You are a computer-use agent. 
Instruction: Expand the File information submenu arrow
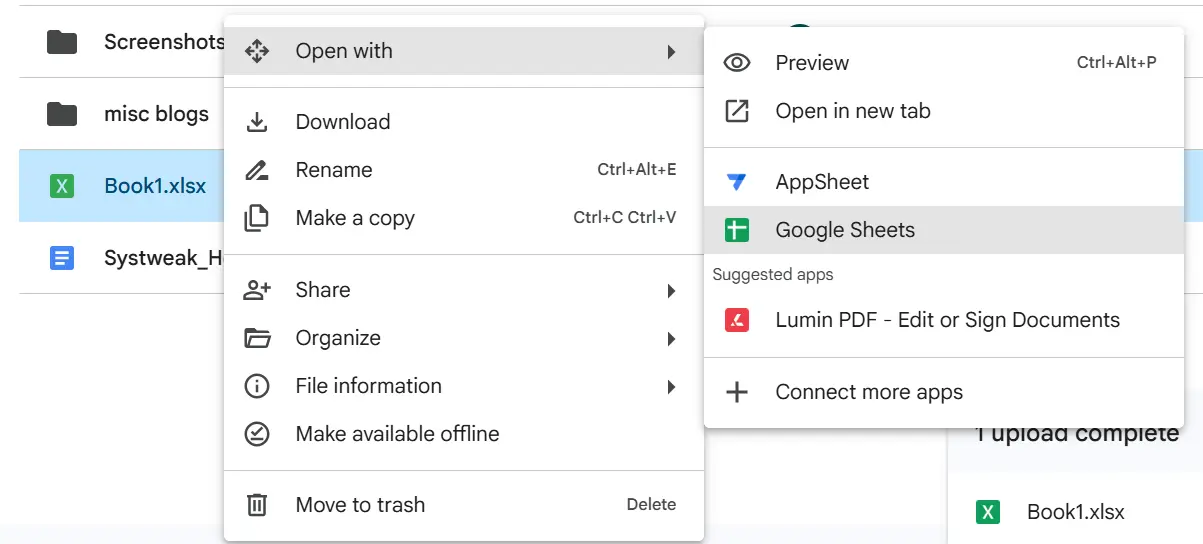tap(671, 387)
